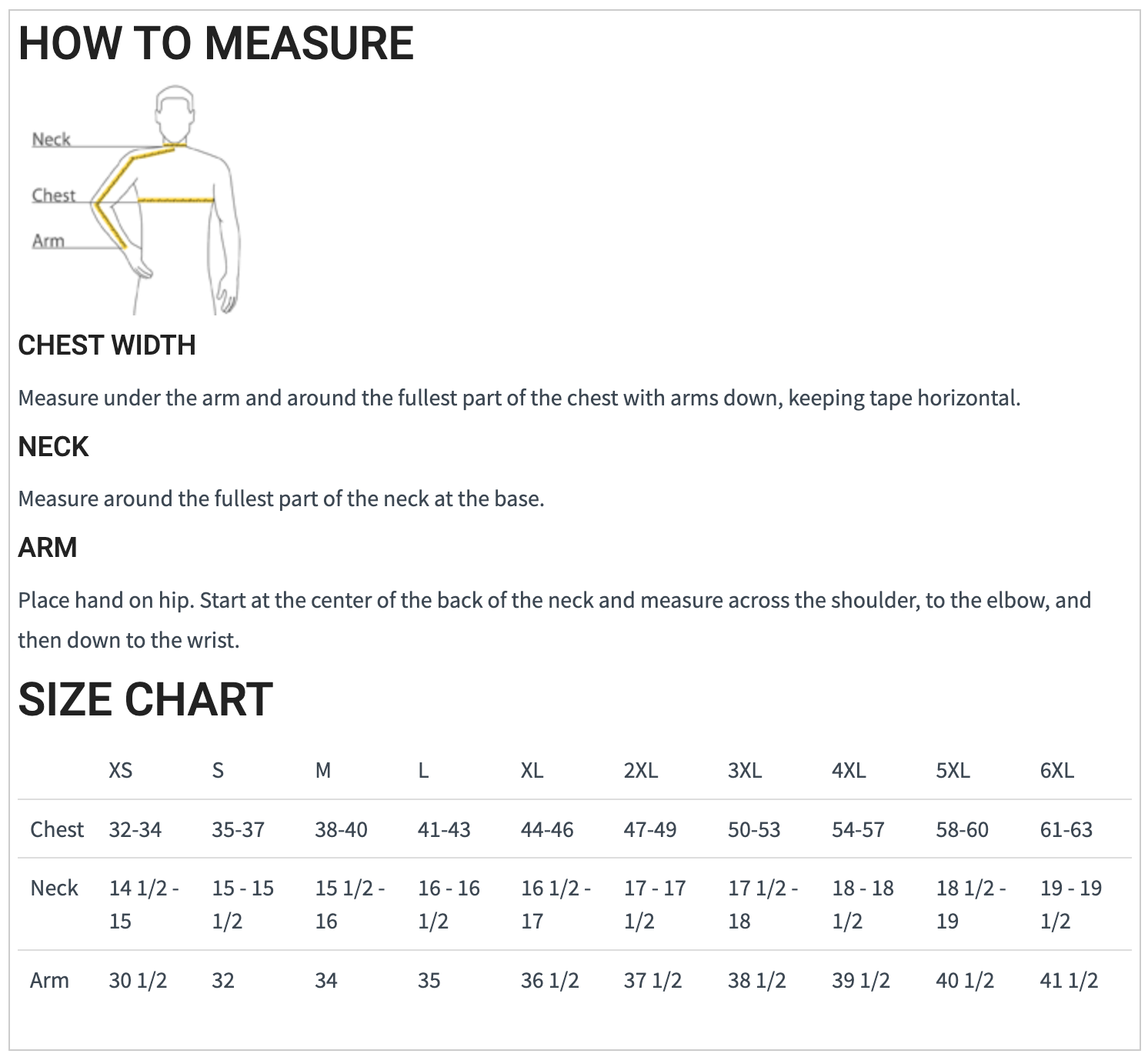Click the 2XL column header
The height and width of the screenshot is (1057, 1148).
(641, 770)
